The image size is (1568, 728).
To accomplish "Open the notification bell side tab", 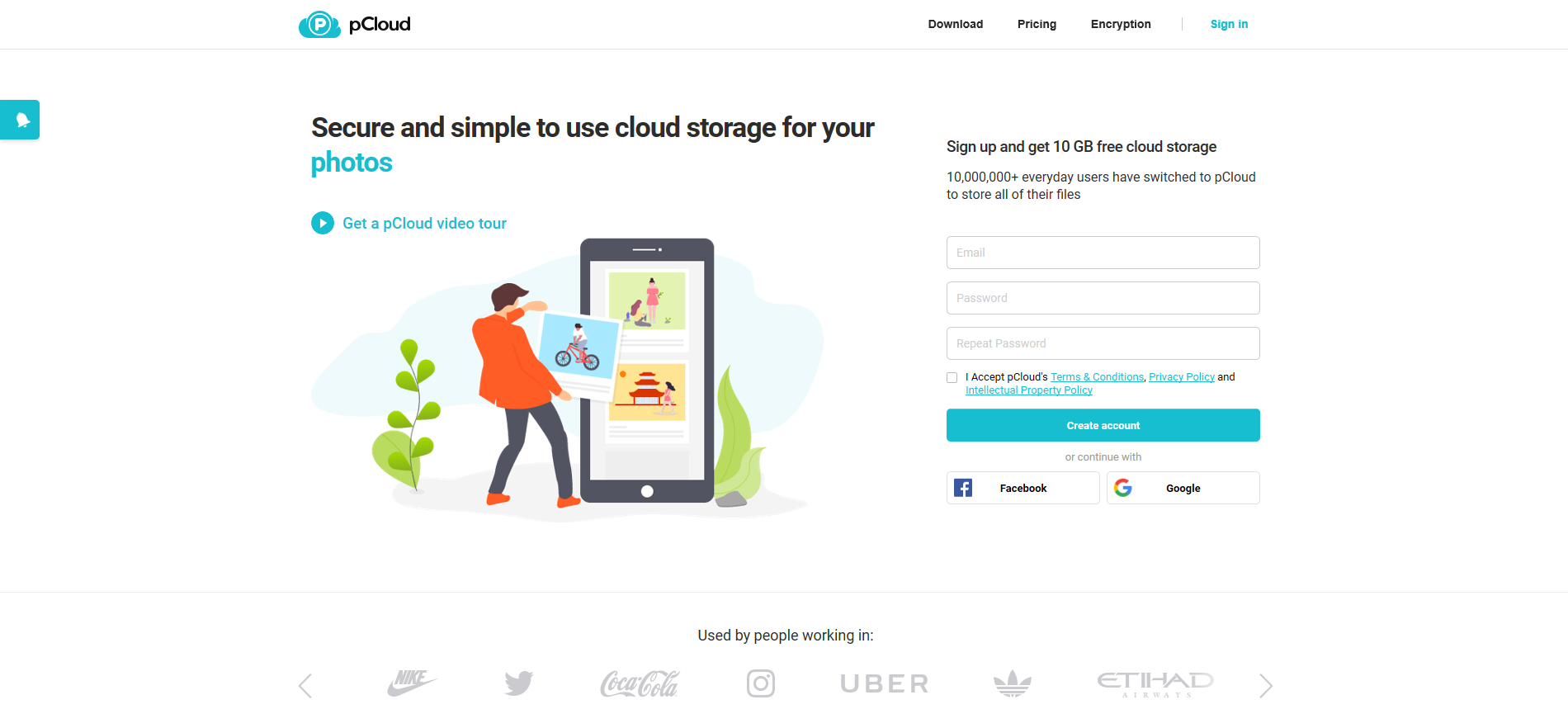I will [20, 120].
